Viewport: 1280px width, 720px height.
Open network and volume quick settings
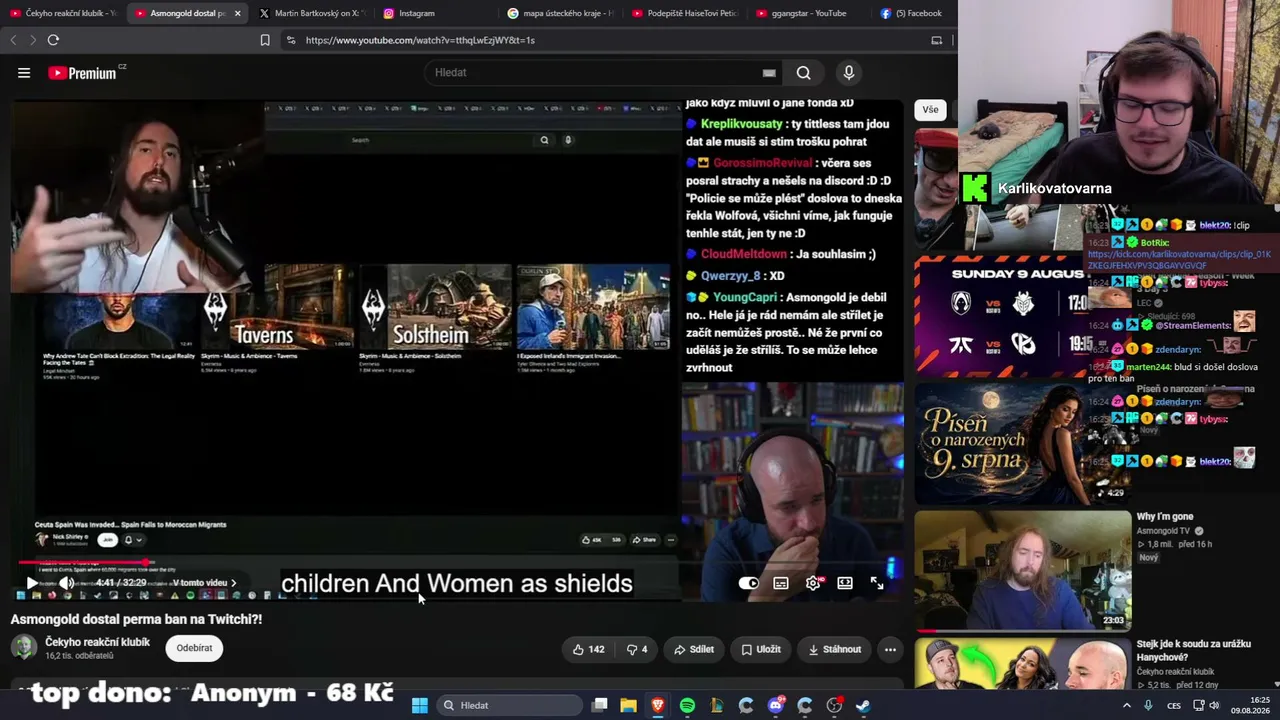[x=1208, y=705]
